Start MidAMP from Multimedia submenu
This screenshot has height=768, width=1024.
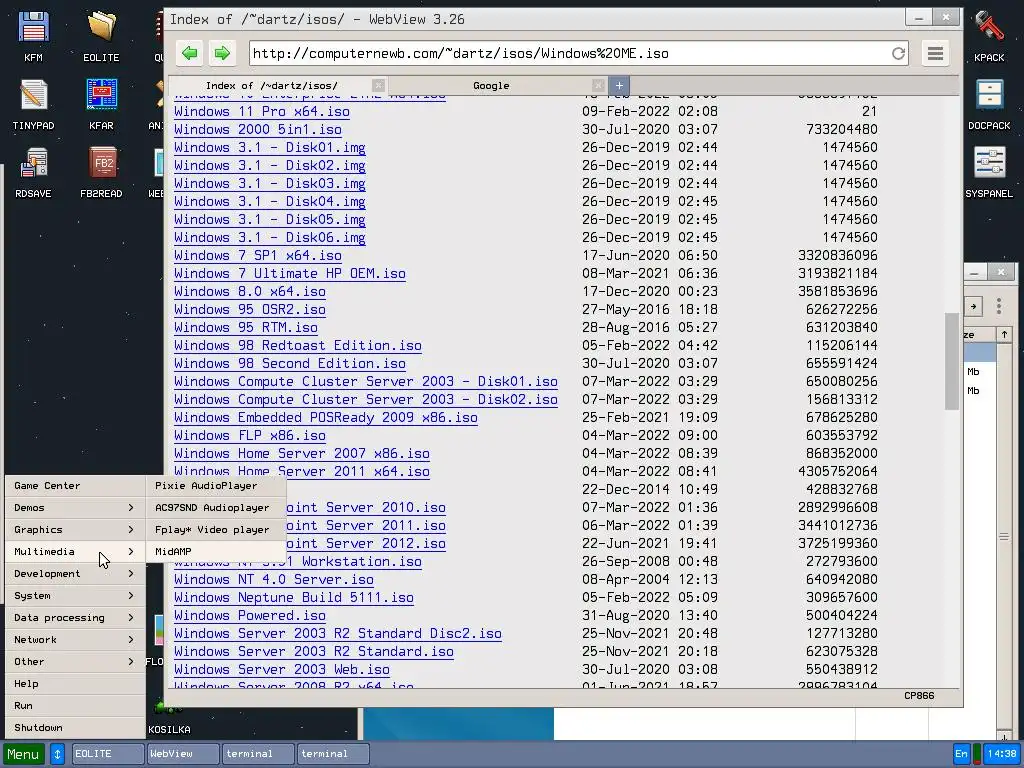click(216, 552)
